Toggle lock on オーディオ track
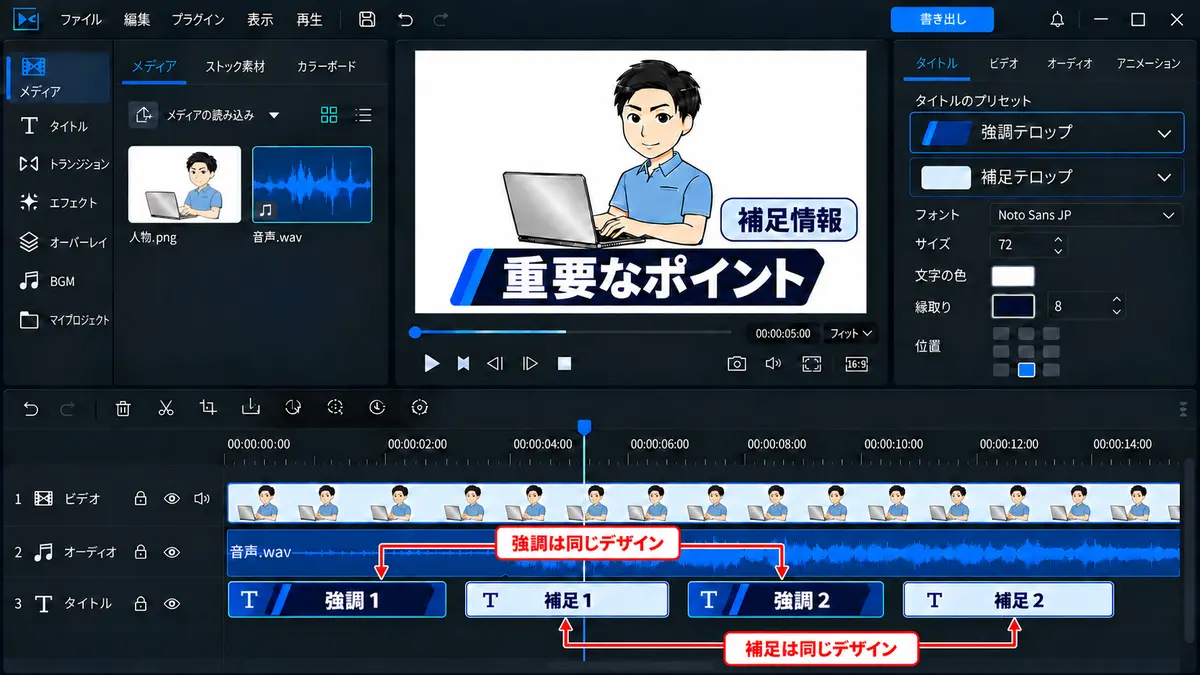This screenshot has width=1200, height=675. click(141, 552)
